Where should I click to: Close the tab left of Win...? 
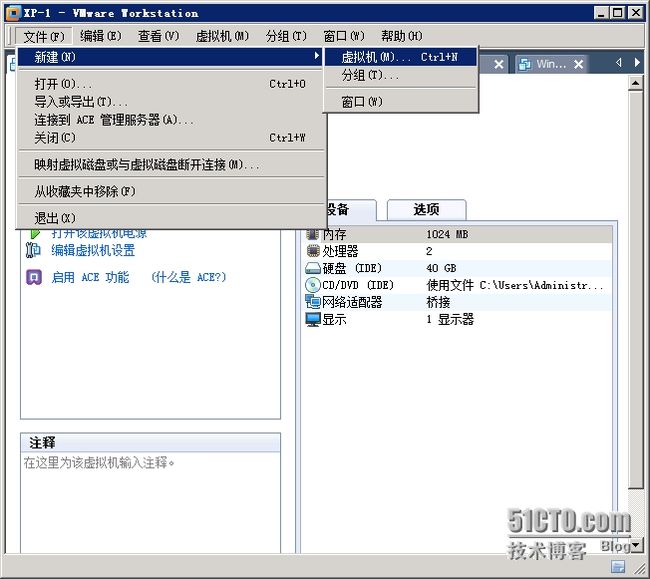[x=499, y=64]
